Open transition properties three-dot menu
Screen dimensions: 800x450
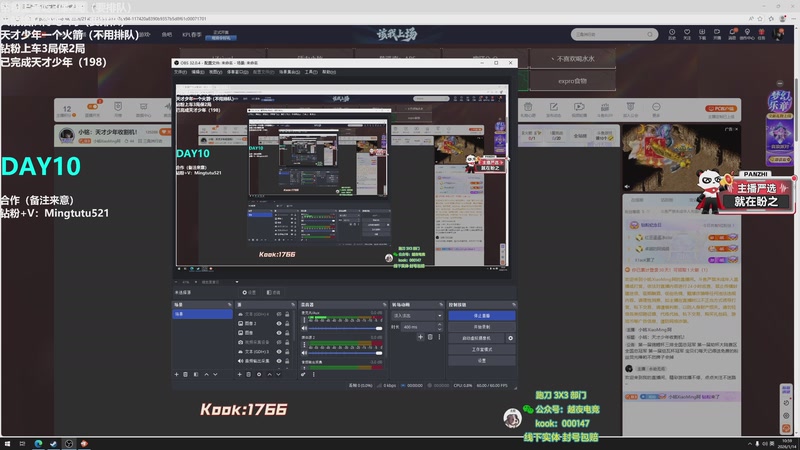coord(439,337)
